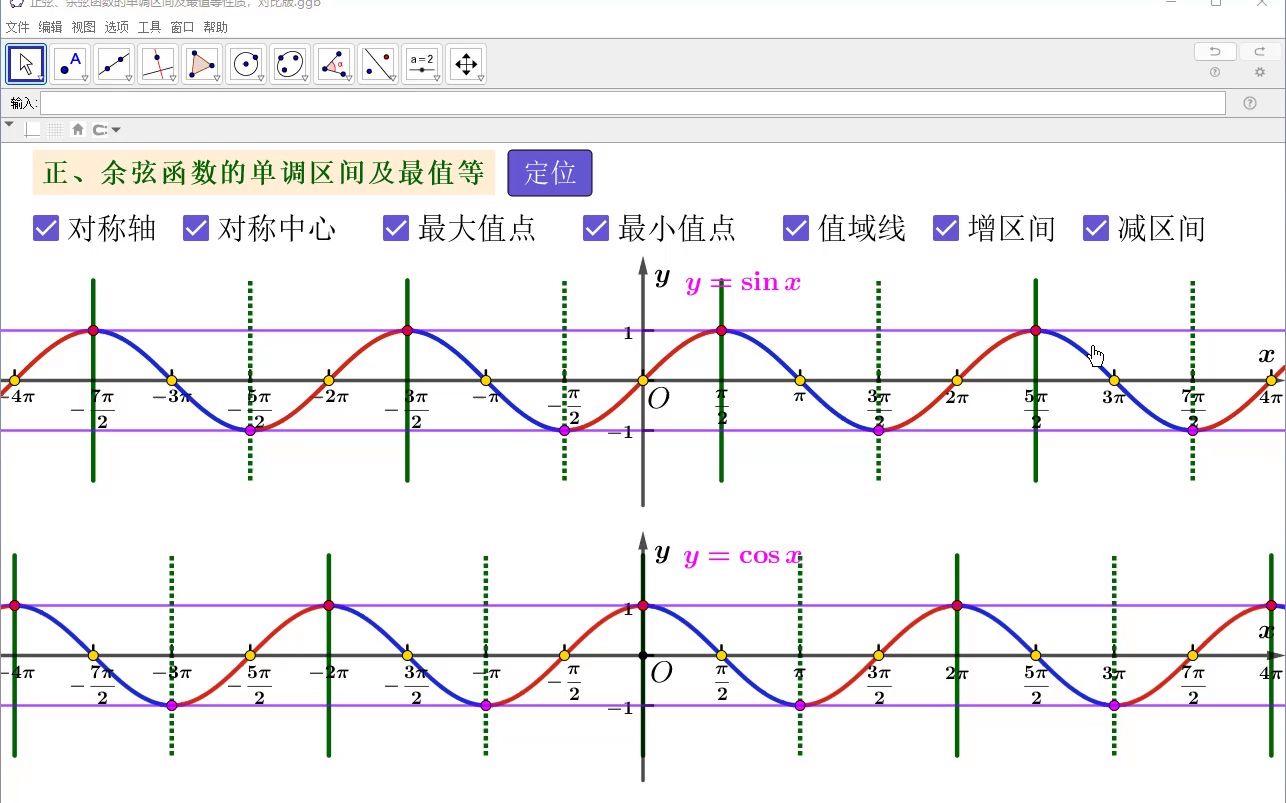Click the Undo arrow icon
This screenshot has width=1286, height=803.
[x=1215, y=51]
